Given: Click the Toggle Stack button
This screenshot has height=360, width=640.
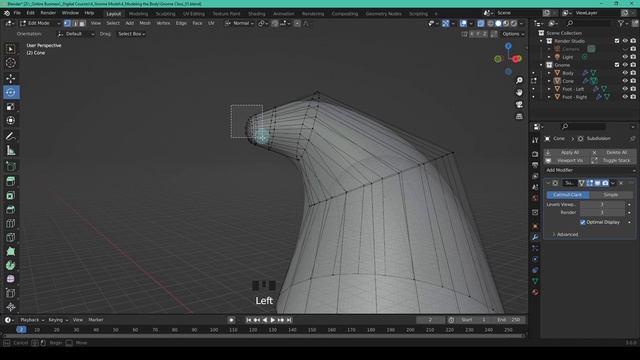Looking at the screenshot, I should click(x=613, y=160).
